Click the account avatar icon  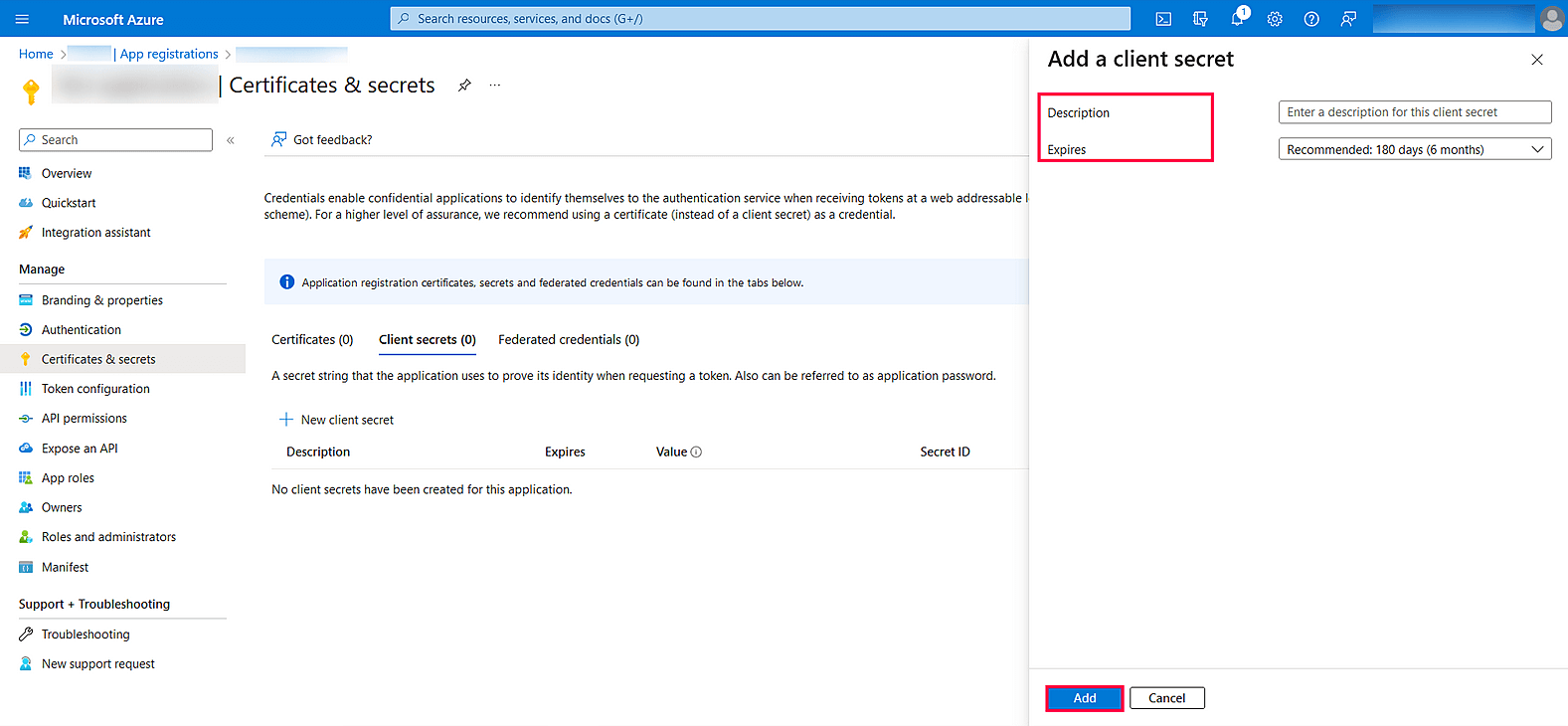coord(1551,19)
